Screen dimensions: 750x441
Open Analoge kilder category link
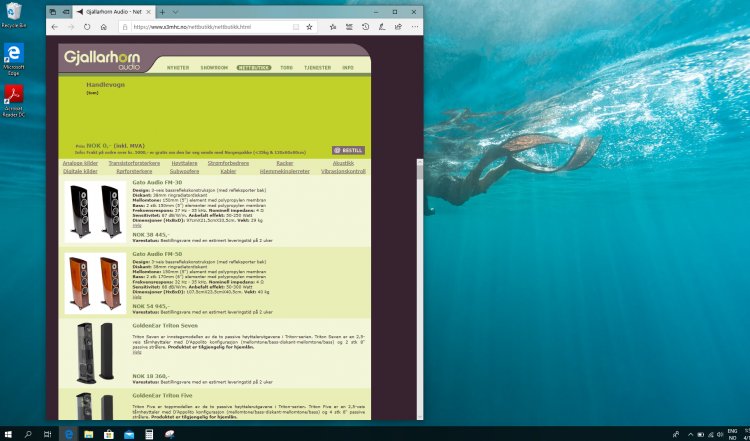pyautogui.click(x=80, y=163)
